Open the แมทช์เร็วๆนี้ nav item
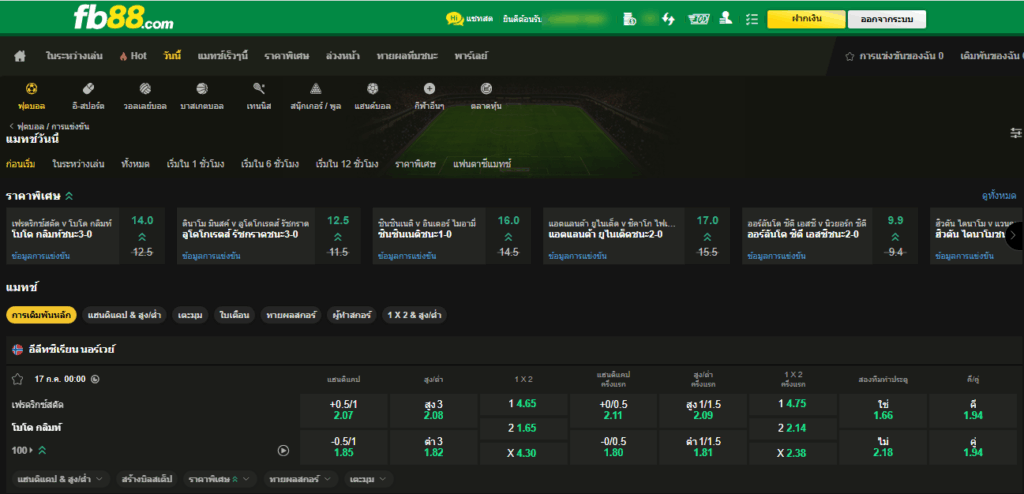Viewport: 1024px width, 494px height. coord(223,56)
